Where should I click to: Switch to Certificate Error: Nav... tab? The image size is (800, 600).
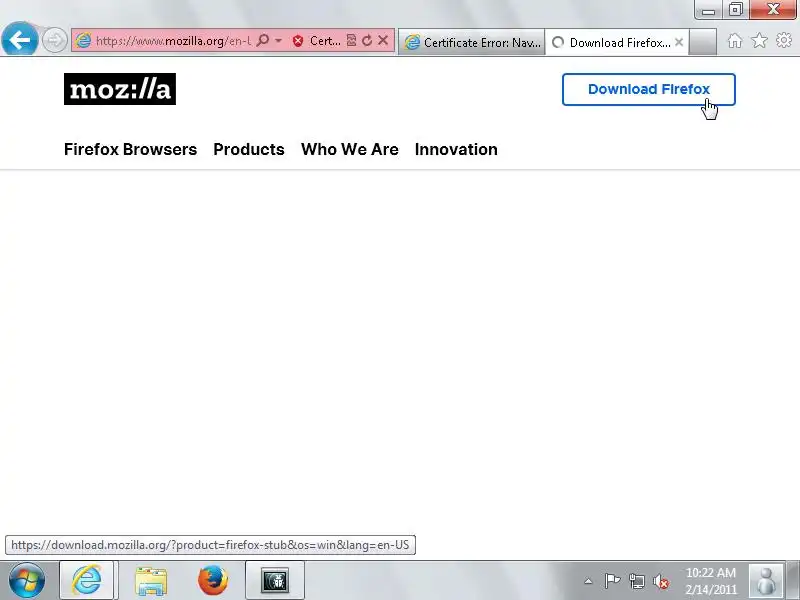pyautogui.click(x=471, y=42)
